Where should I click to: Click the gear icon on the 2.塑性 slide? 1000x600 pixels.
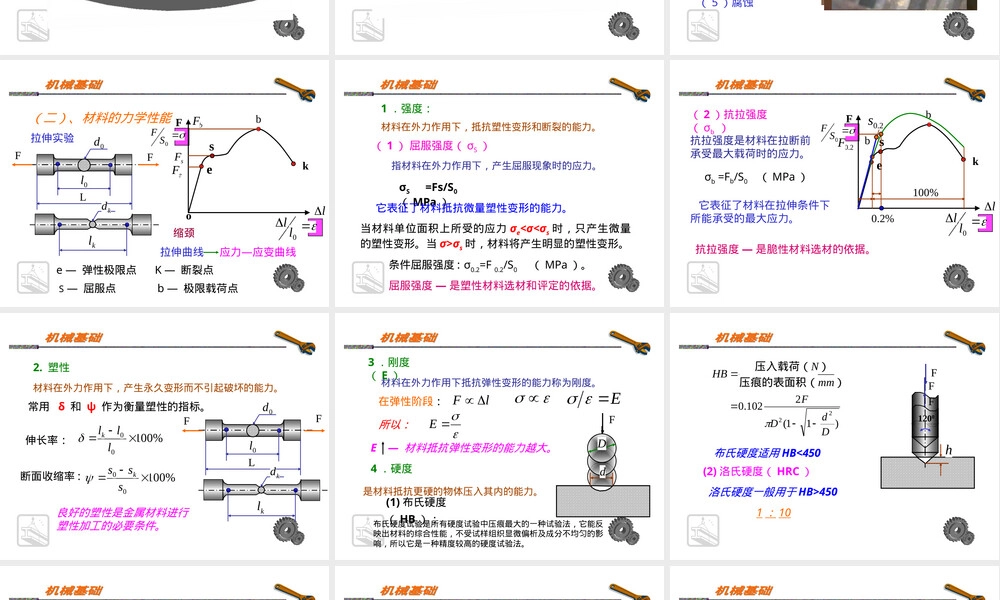click(x=289, y=530)
